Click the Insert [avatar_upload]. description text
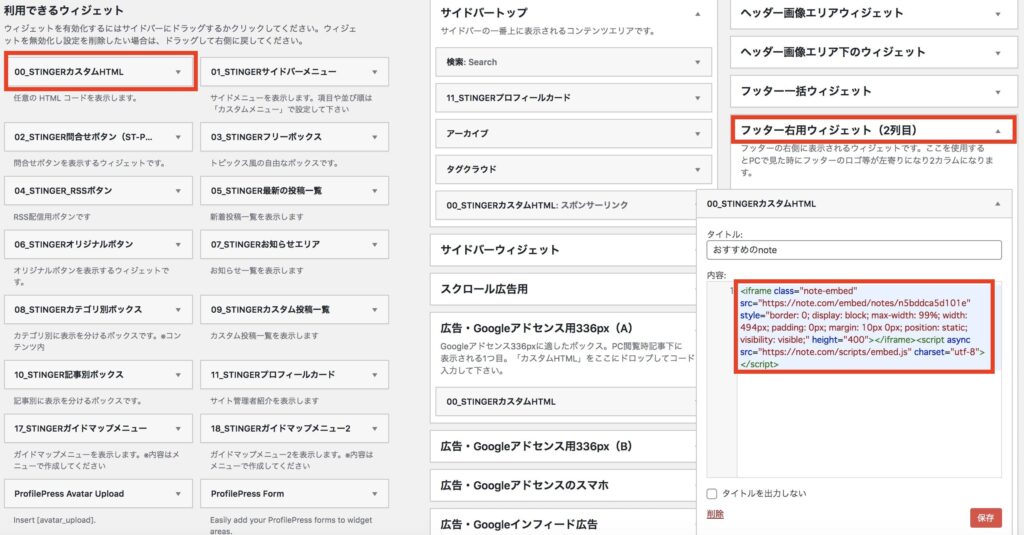 pyautogui.click(x=54, y=521)
